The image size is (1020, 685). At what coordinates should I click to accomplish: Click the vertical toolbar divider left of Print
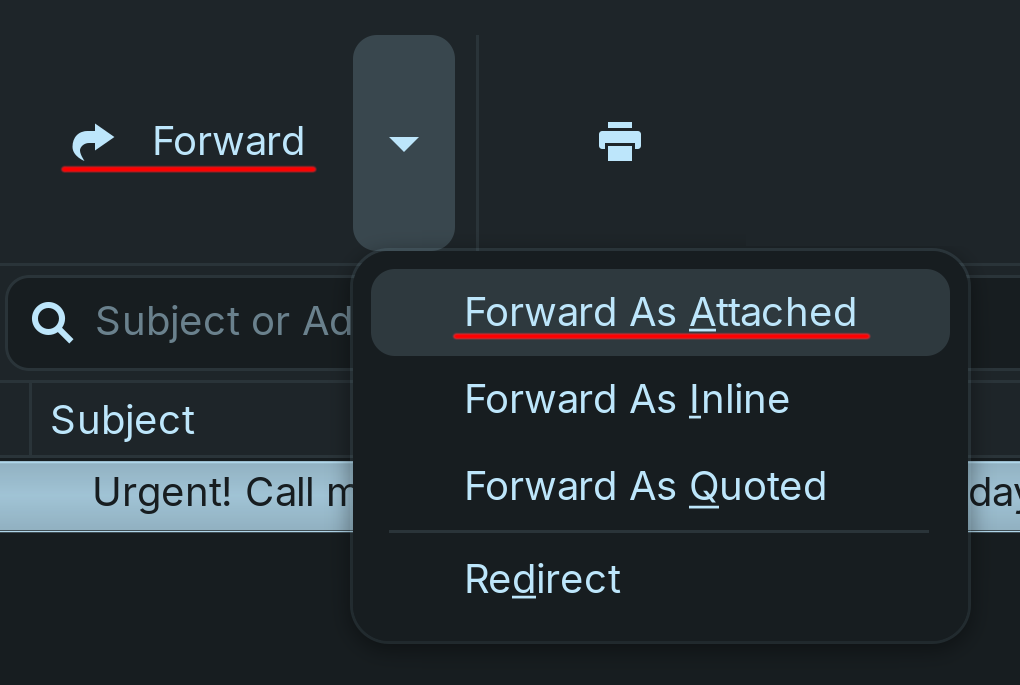click(x=478, y=142)
